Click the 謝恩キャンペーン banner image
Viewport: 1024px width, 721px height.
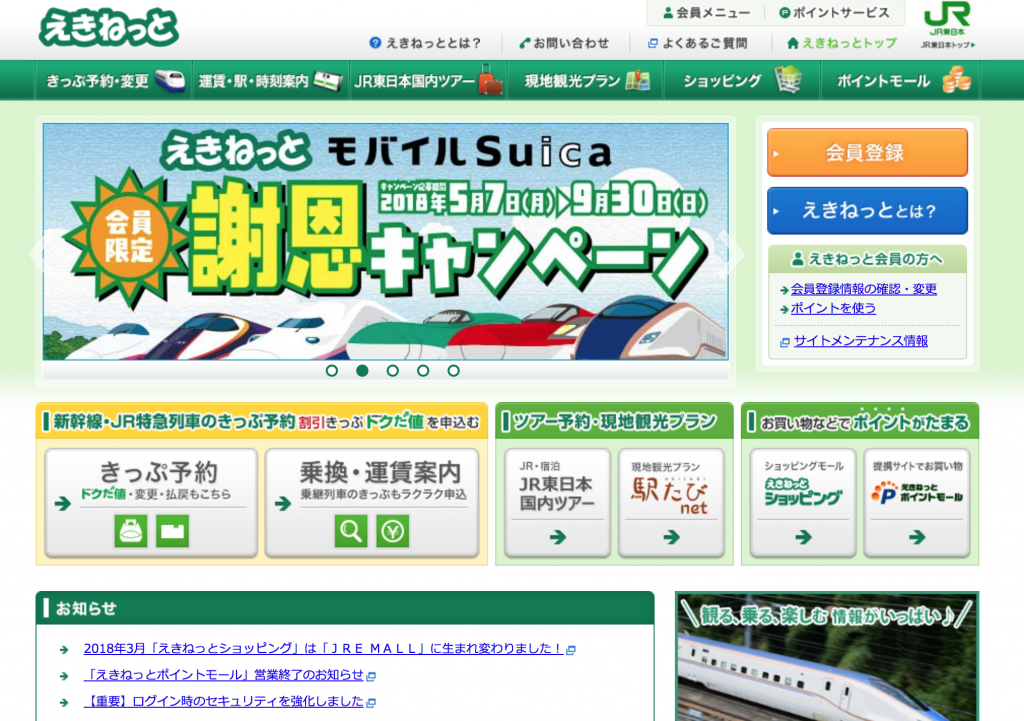(x=385, y=242)
